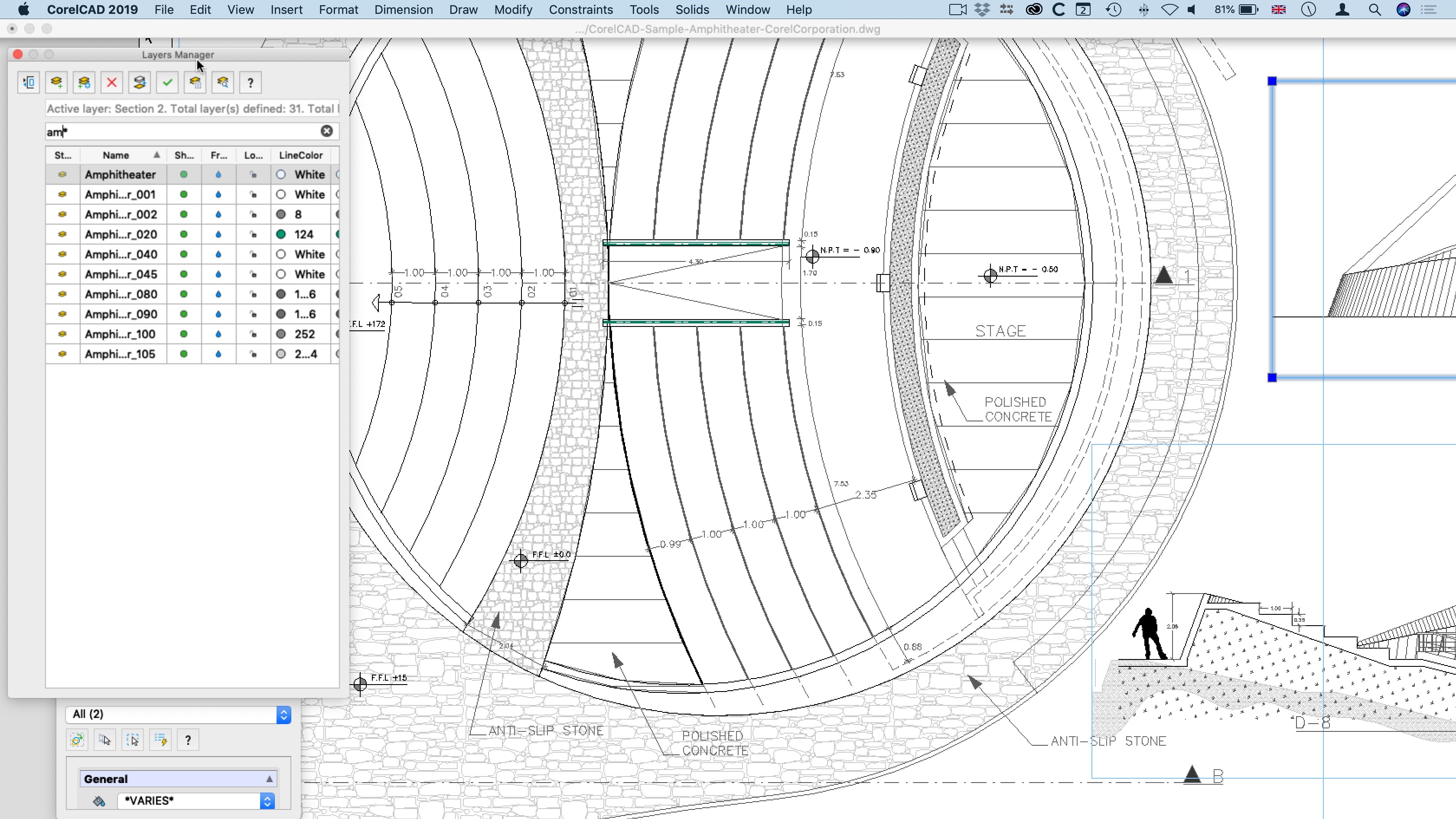Clear the layer filter text
This screenshot has width=1456, height=819.
[x=327, y=131]
